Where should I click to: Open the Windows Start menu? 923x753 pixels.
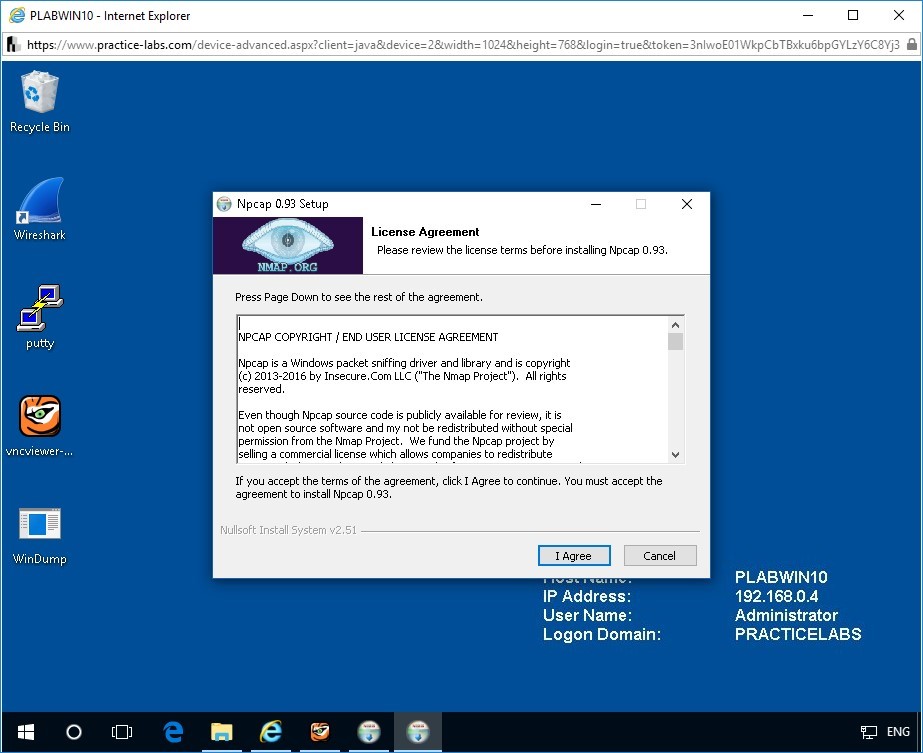(x=26, y=732)
